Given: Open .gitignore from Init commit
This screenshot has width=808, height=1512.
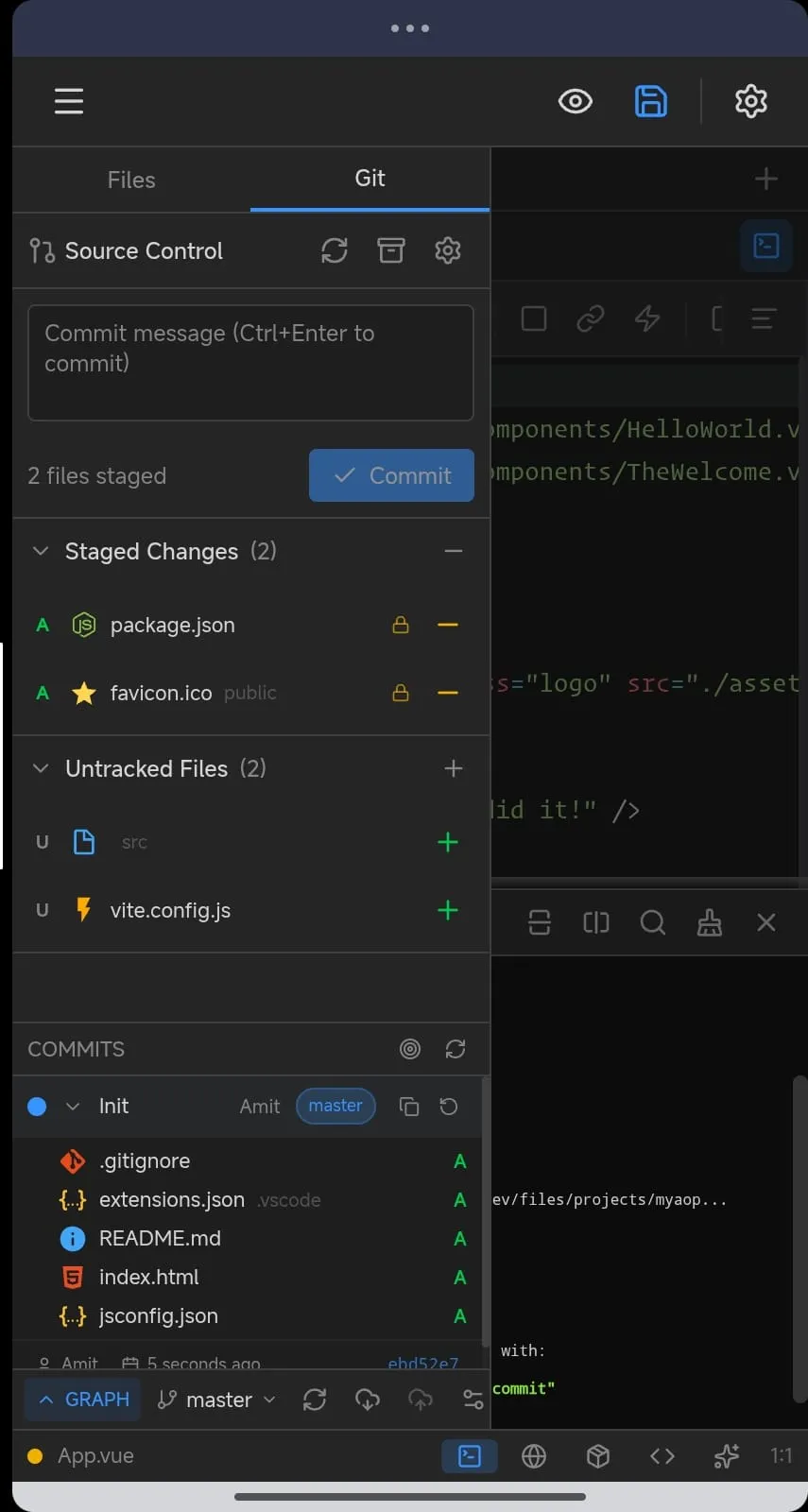Looking at the screenshot, I should [x=145, y=1161].
